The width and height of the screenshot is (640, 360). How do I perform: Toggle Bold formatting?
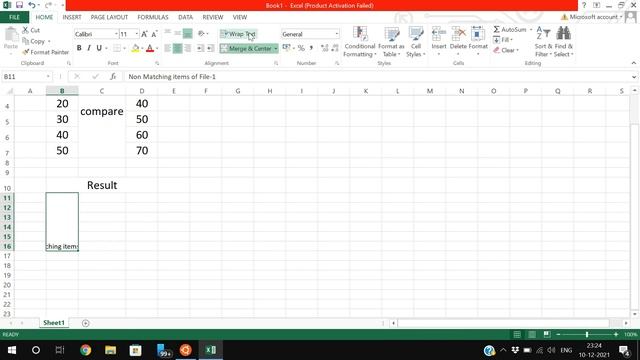[x=79, y=48]
